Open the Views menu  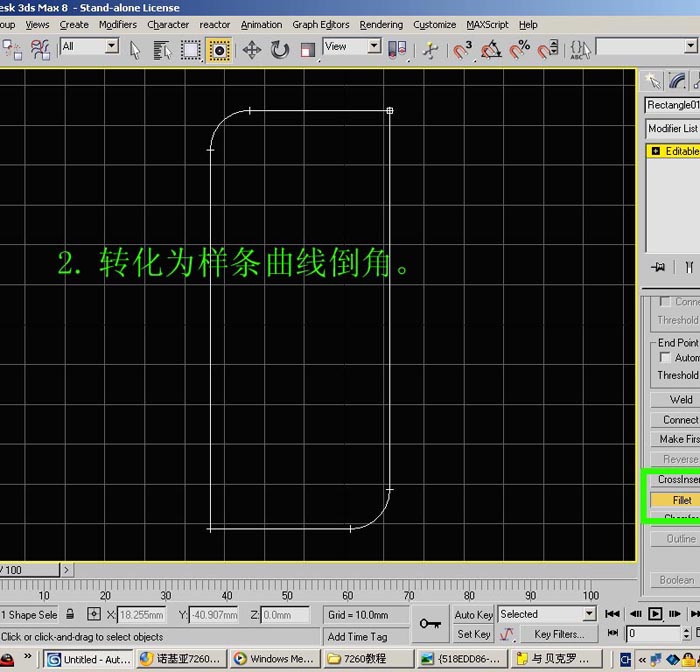37,25
